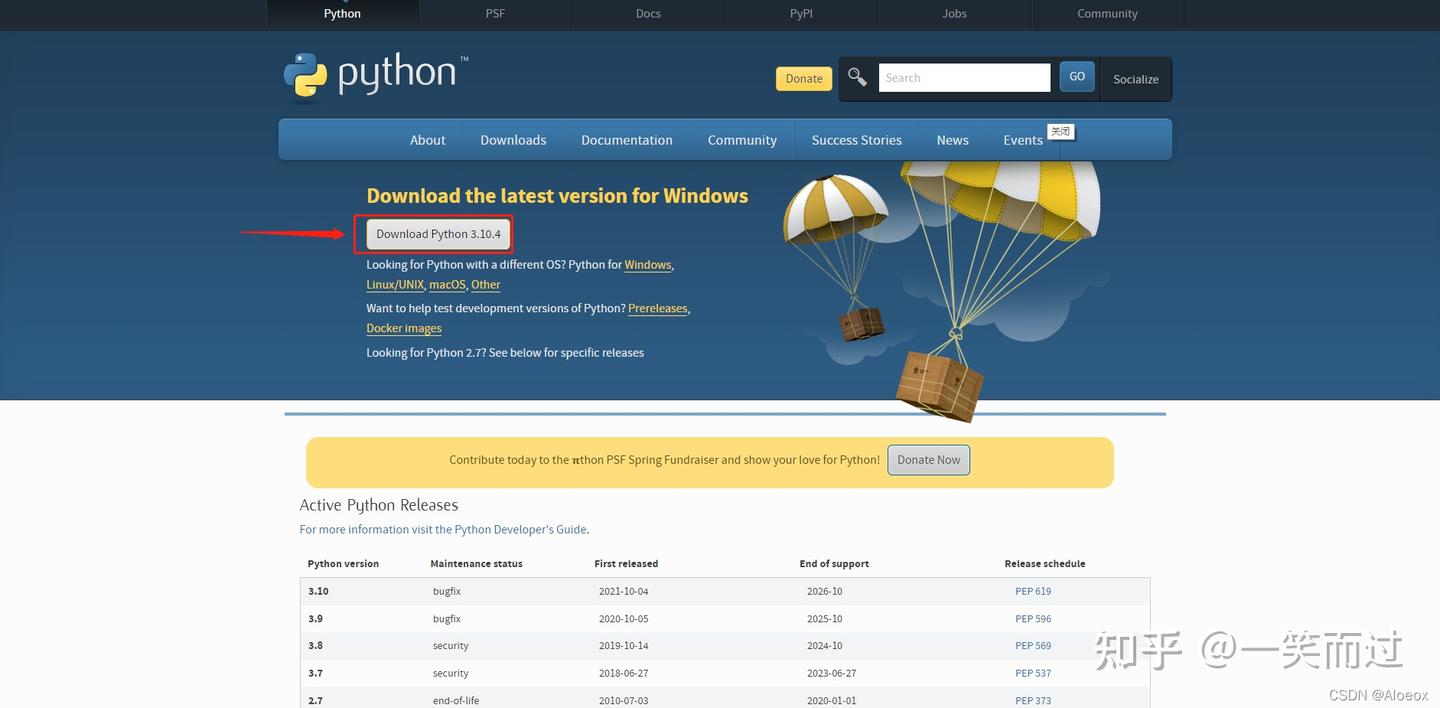Open PEP 619 release schedule
Screen dimensions: 1440x708
(x=1032, y=590)
